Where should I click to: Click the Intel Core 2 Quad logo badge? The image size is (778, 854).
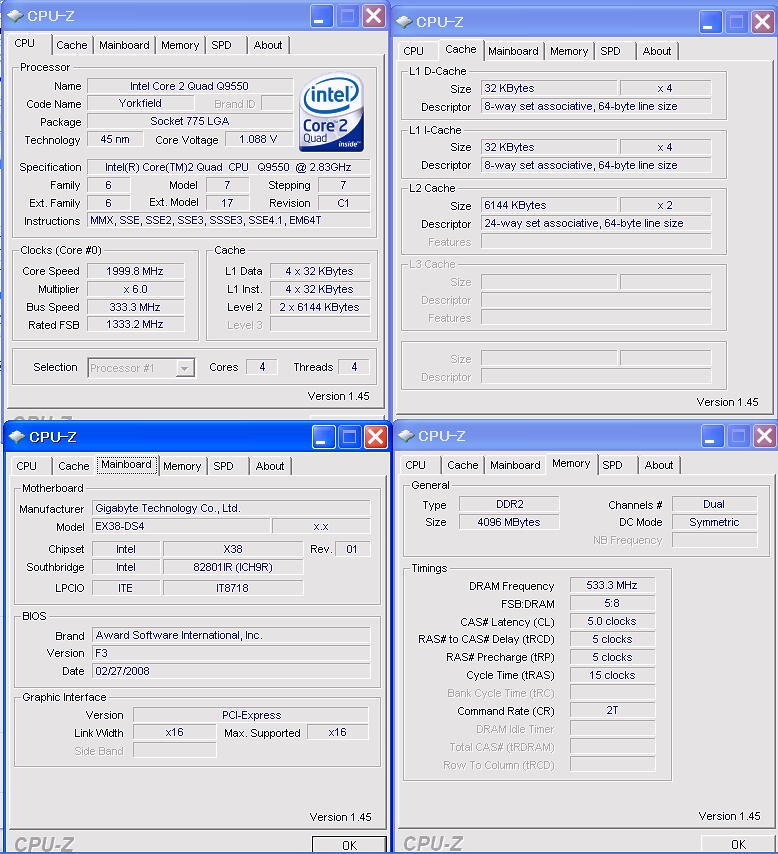(331, 113)
